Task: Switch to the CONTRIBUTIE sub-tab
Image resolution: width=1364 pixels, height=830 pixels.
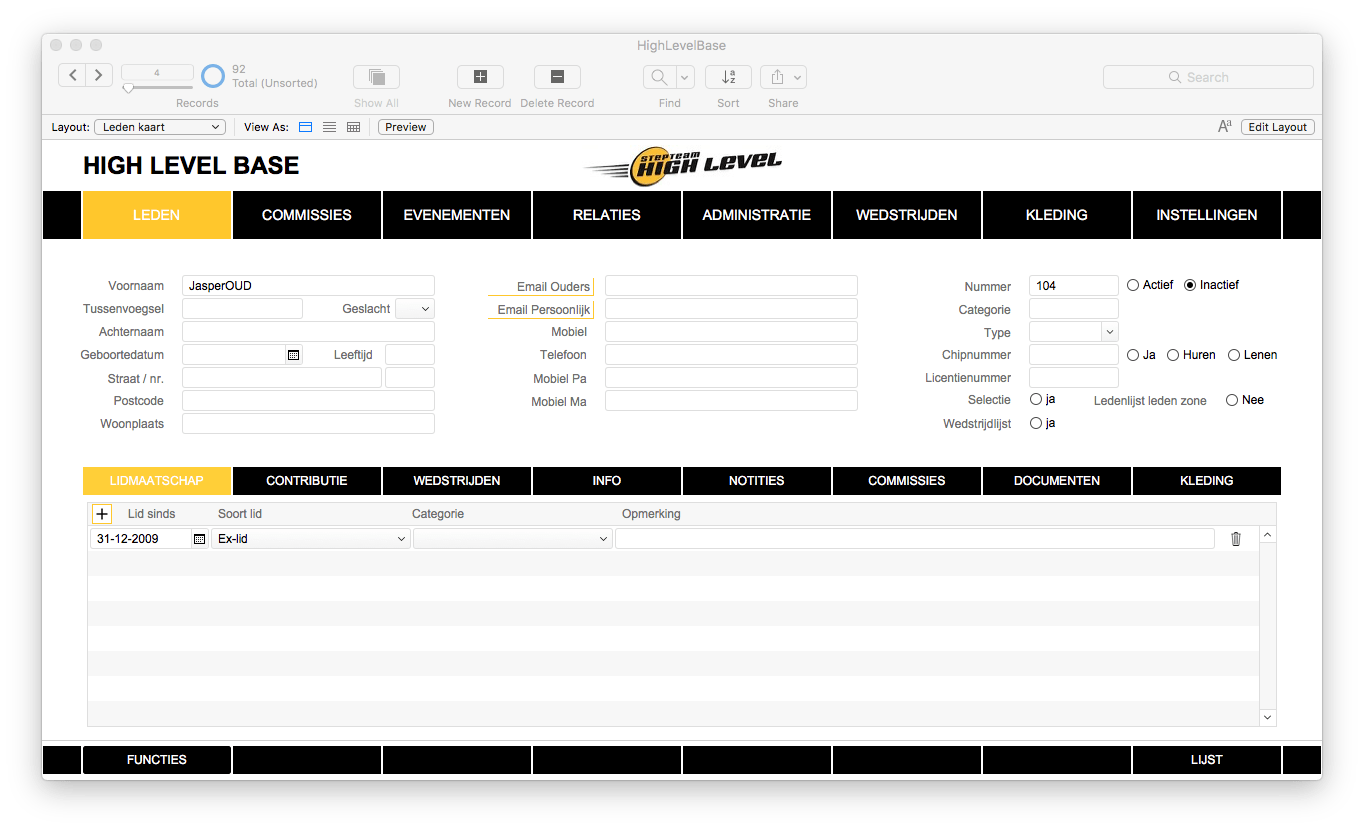Action: click(x=307, y=481)
